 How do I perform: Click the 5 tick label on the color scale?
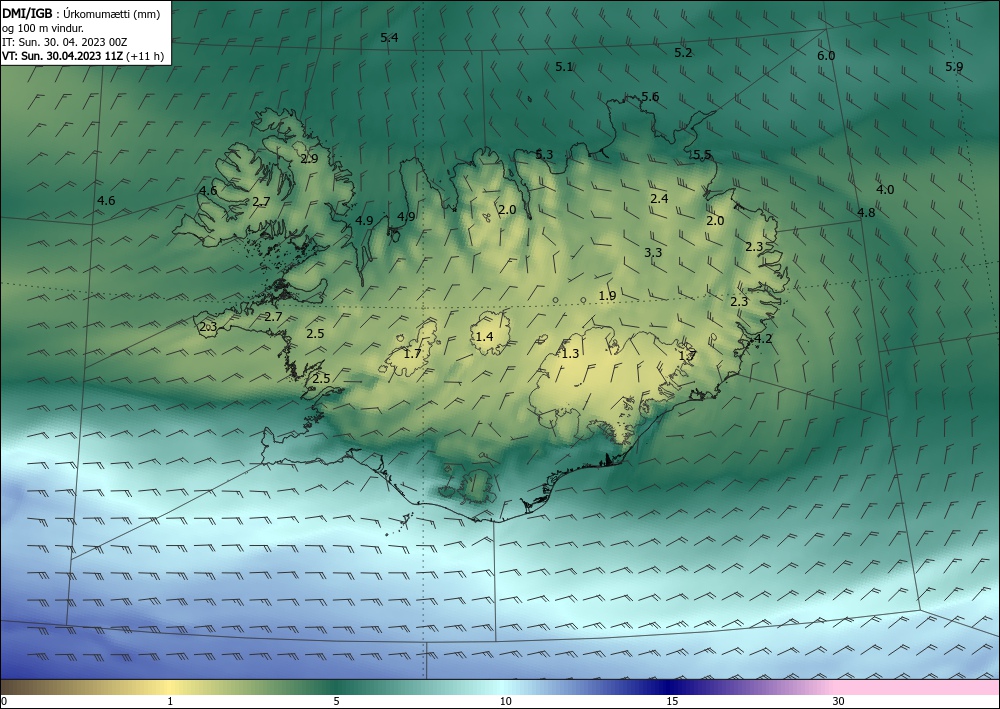[336, 702]
